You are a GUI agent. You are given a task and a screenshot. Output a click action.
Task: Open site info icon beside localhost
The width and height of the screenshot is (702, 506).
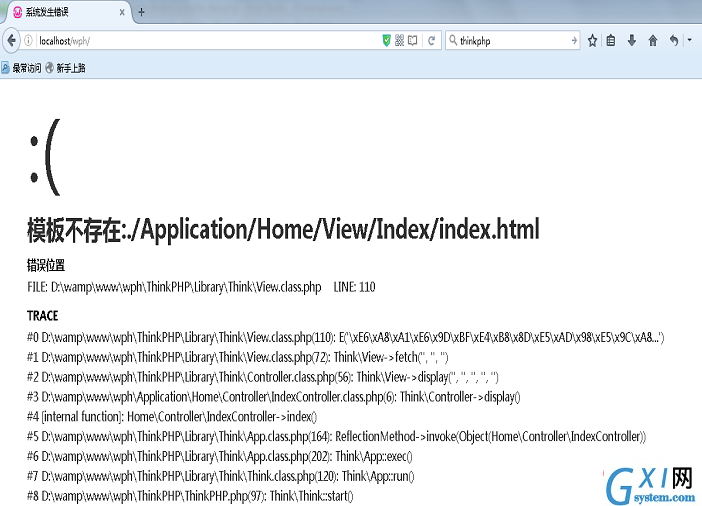tap(28, 41)
